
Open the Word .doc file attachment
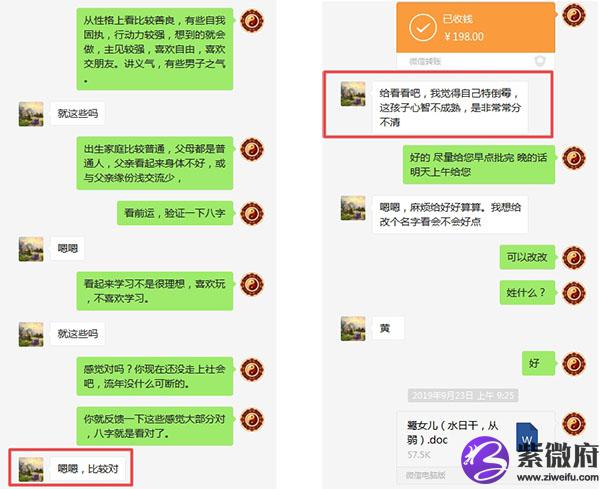(476, 445)
